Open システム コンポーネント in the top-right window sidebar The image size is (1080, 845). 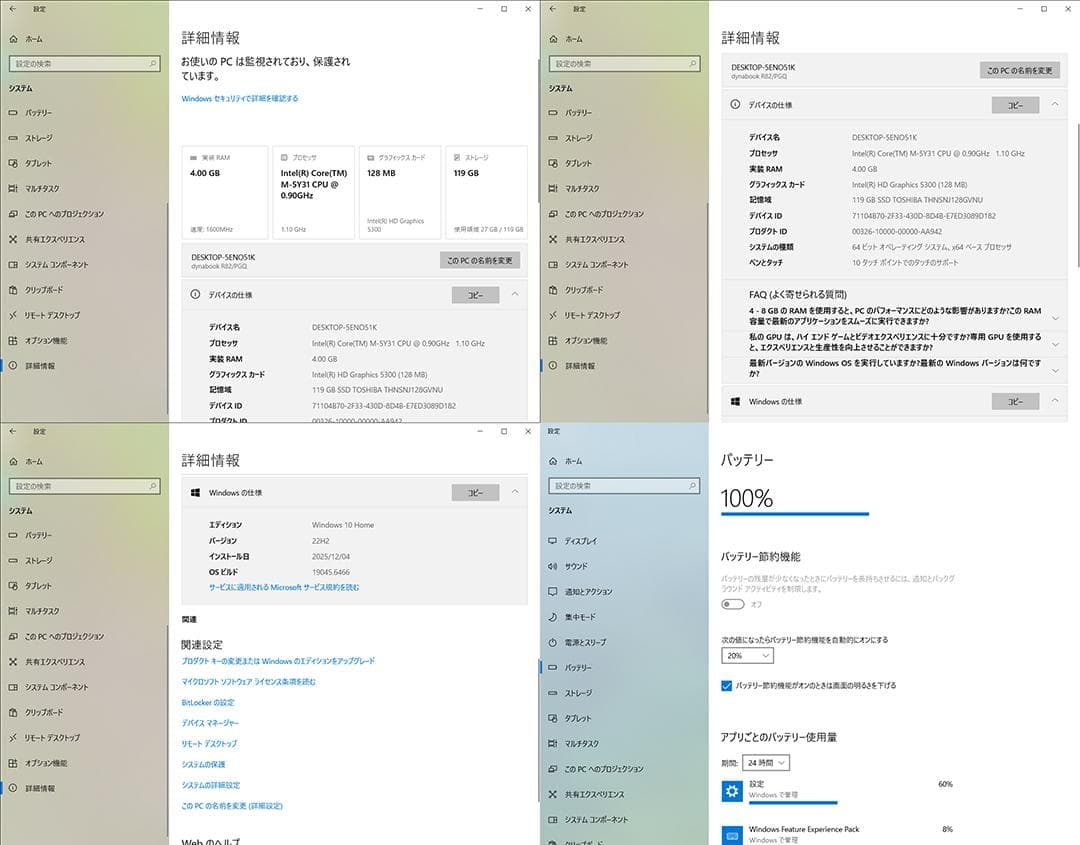point(588,265)
